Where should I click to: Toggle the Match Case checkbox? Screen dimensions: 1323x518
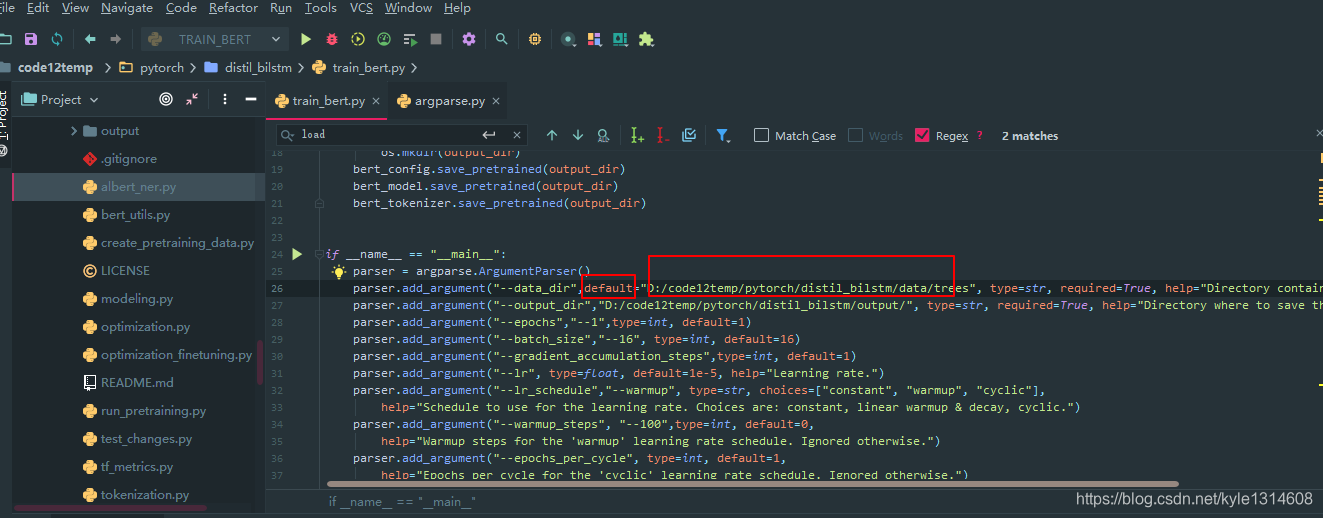click(x=762, y=135)
